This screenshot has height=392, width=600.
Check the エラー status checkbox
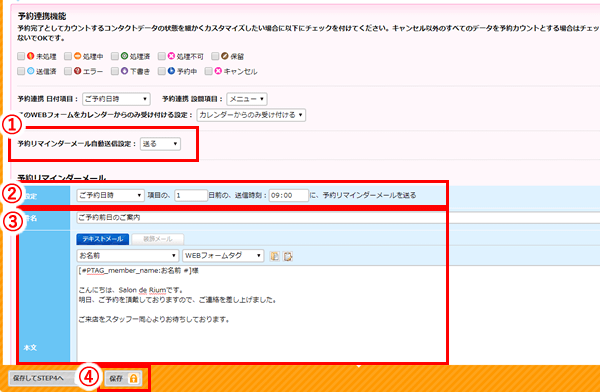[68, 71]
